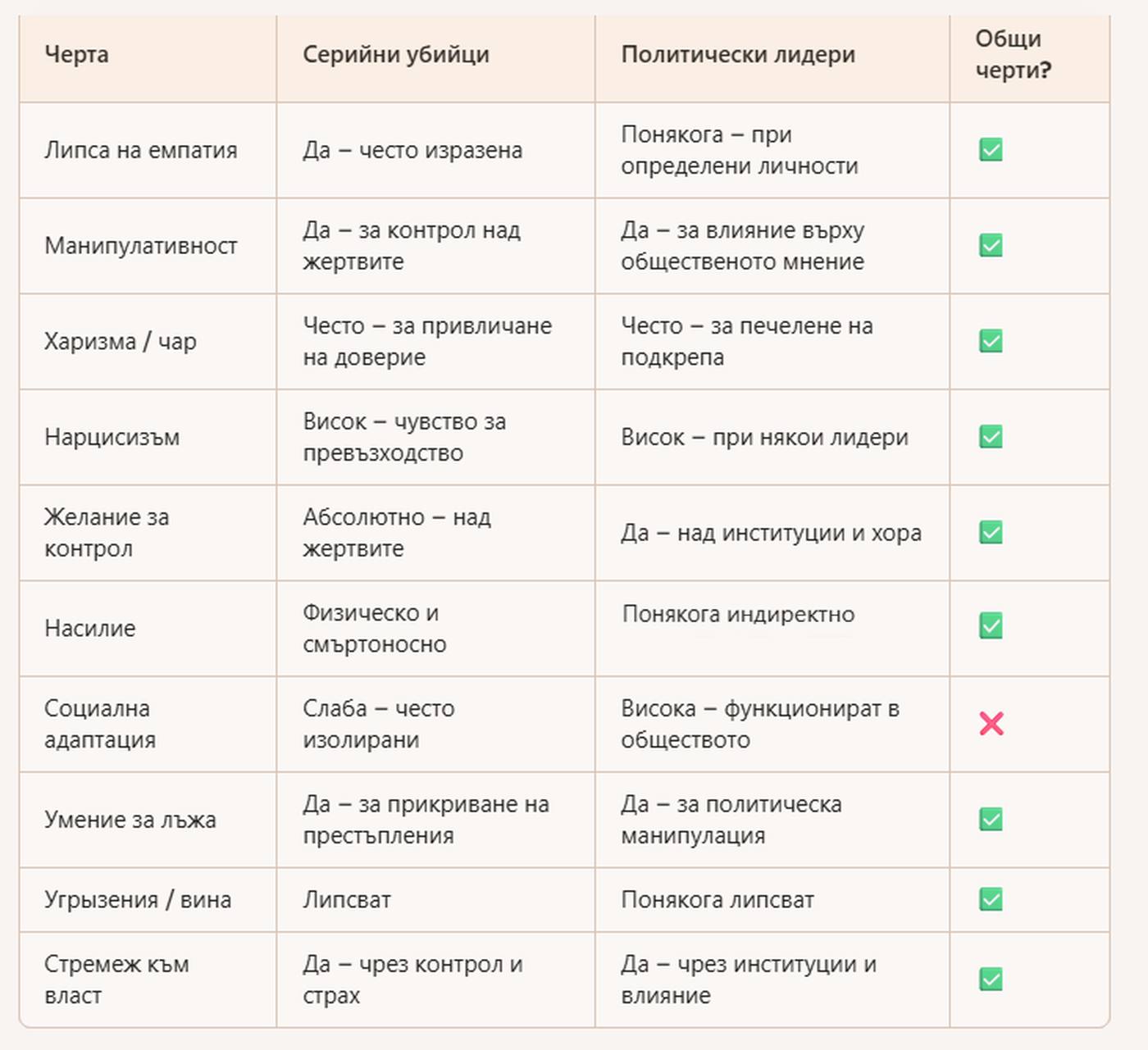
Task: Click the Слаба – често изолирани cell
Action: pyautogui.click(x=378, y=724)
